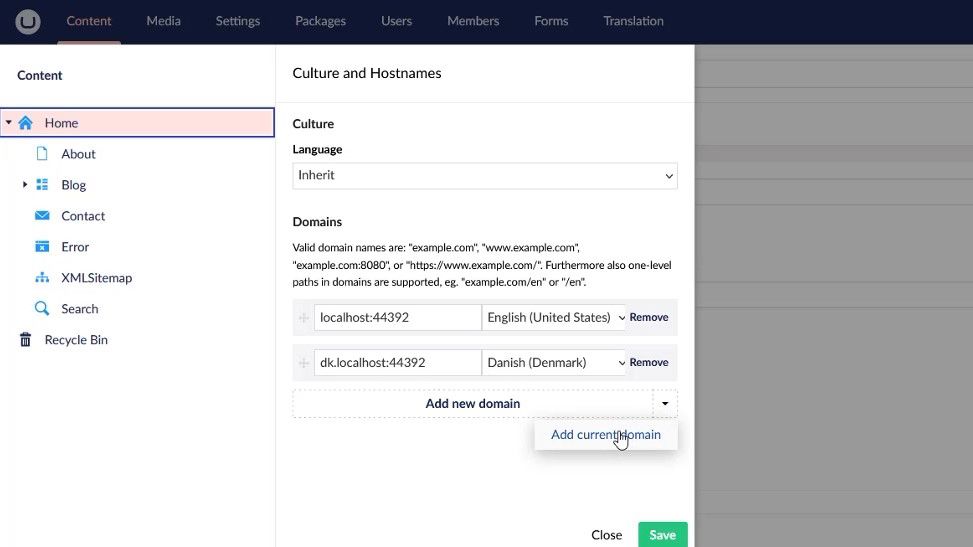The height and width of the screenshot is (547, 973).
Task: Expand the Blog tree node
Action: pyautogui.click(x=25, y=184)
